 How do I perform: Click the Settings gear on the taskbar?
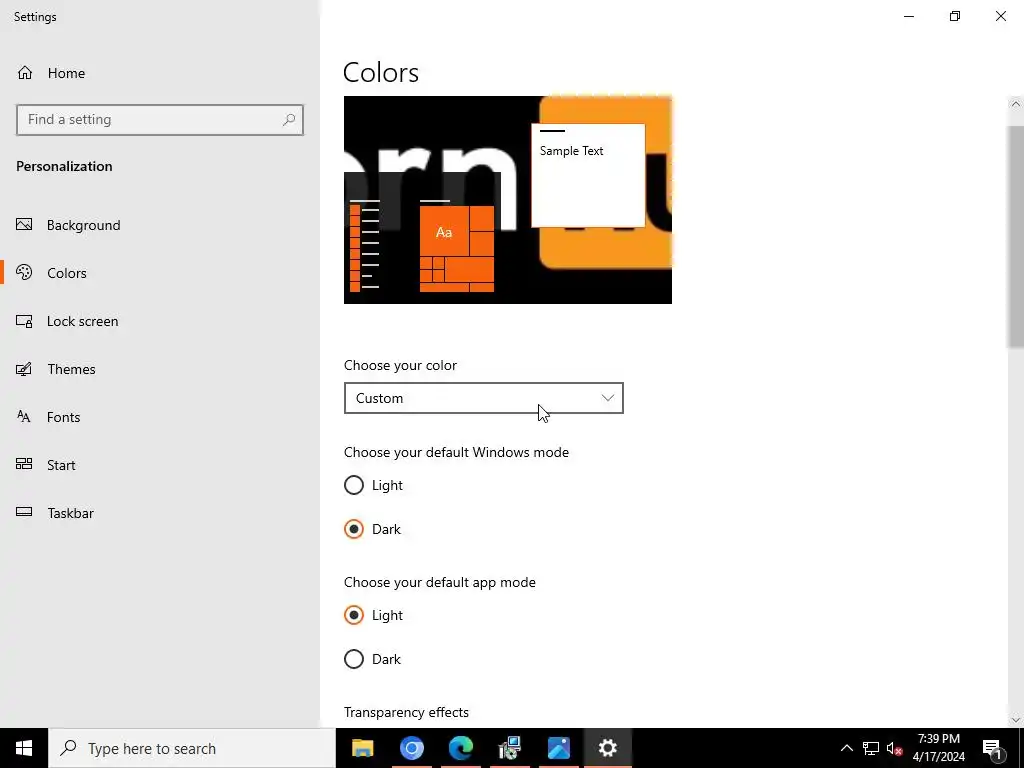pyautogui.click(x=607, y=748)
